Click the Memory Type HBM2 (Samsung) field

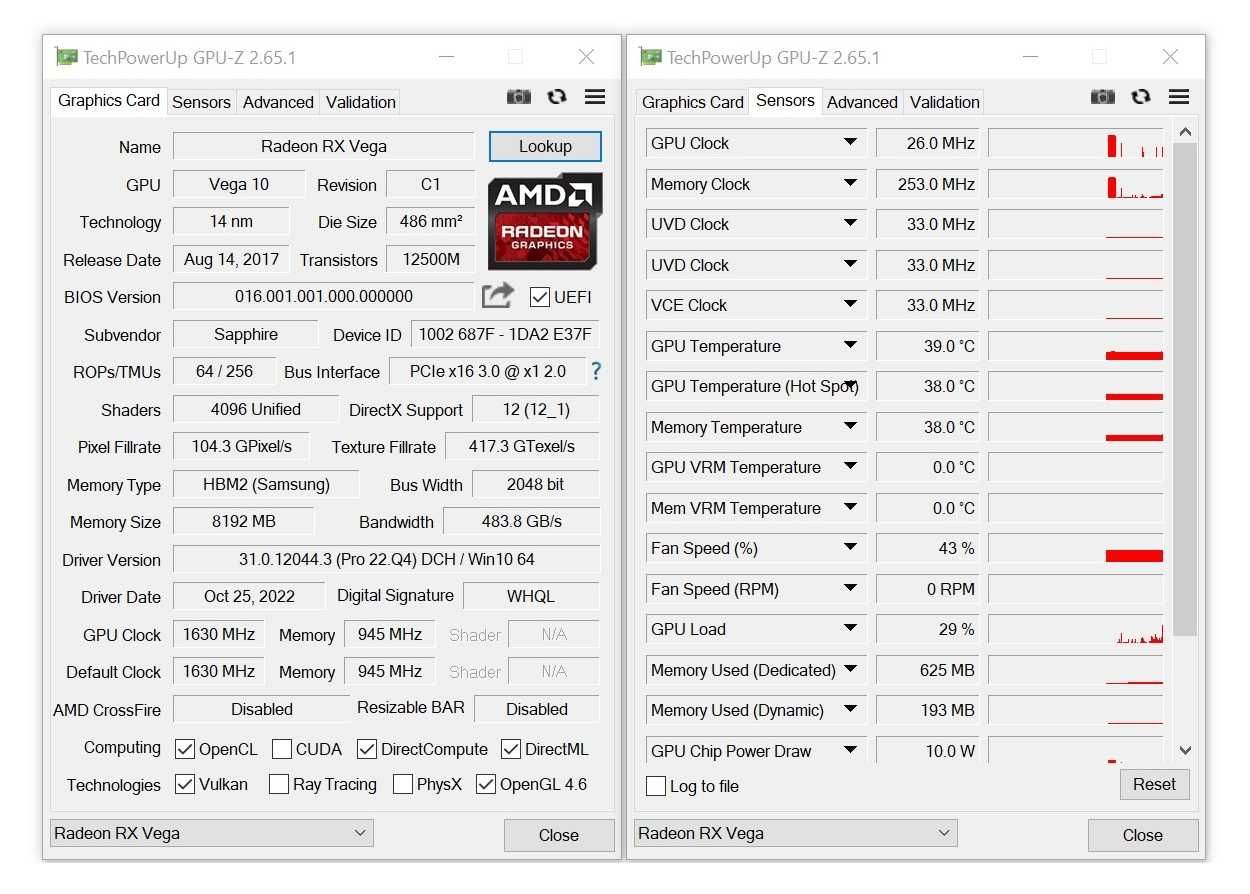[266, 484]
